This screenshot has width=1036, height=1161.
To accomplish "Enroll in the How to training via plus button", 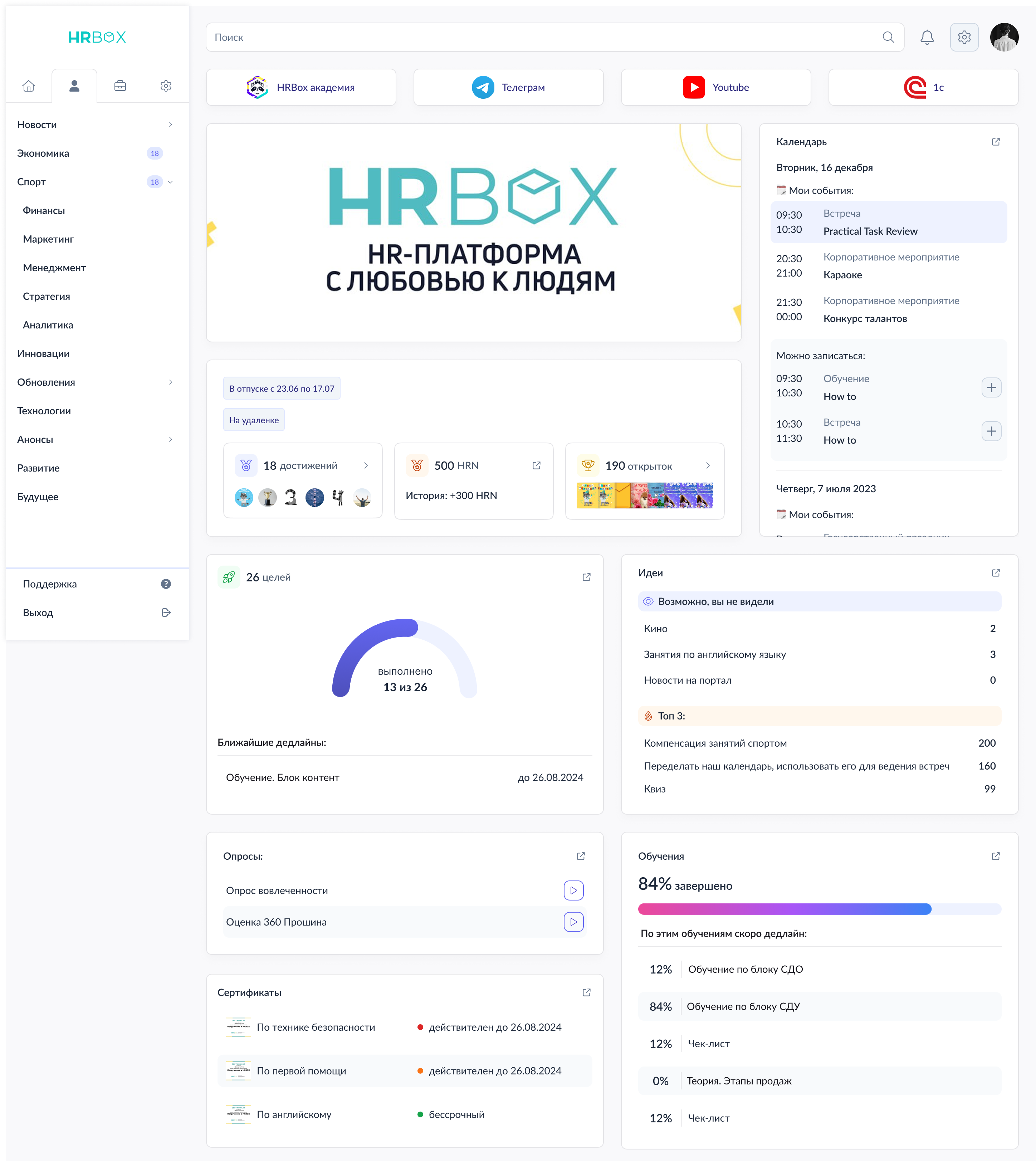I will (992, 387).
